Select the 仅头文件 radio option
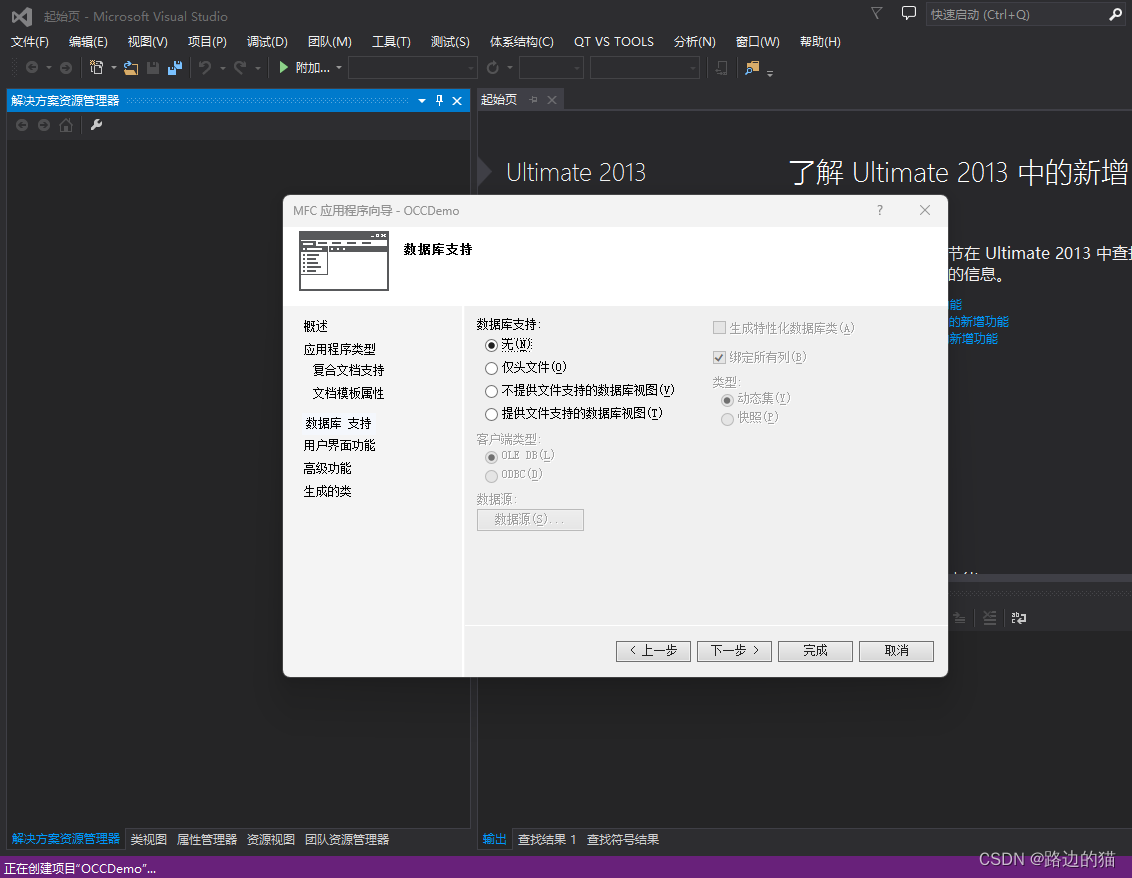The height and width of the screenshot is (878, 1132). pos(526,368)
